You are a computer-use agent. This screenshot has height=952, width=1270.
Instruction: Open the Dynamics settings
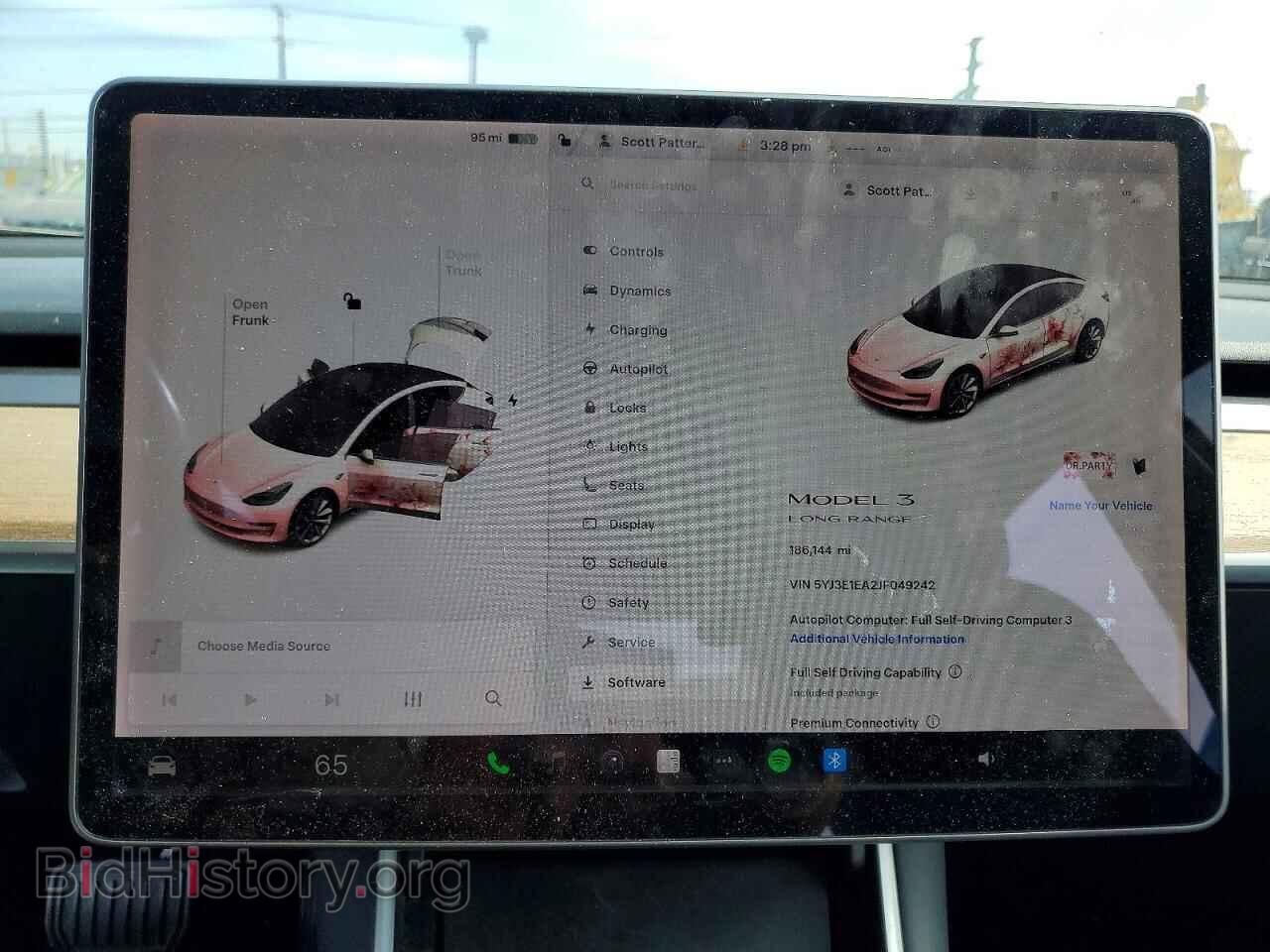click(x=627, y=291)
